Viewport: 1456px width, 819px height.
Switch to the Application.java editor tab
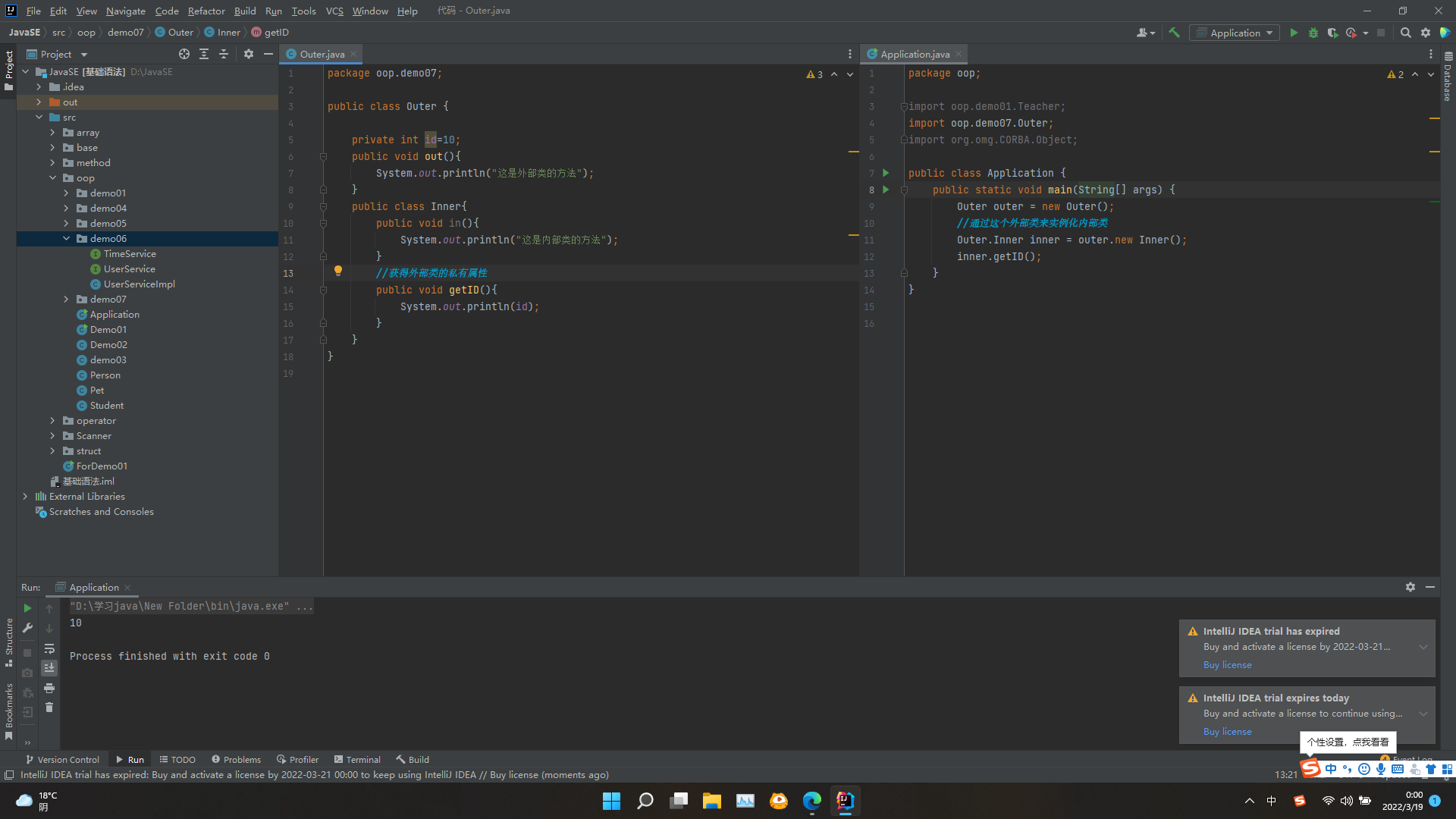[914, 54]
